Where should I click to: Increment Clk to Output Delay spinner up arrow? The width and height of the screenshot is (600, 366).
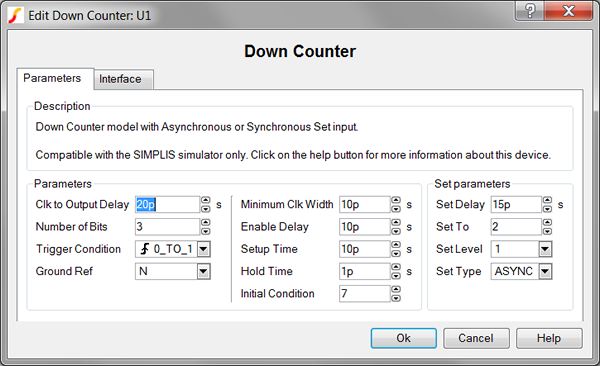tap(206, 200)
